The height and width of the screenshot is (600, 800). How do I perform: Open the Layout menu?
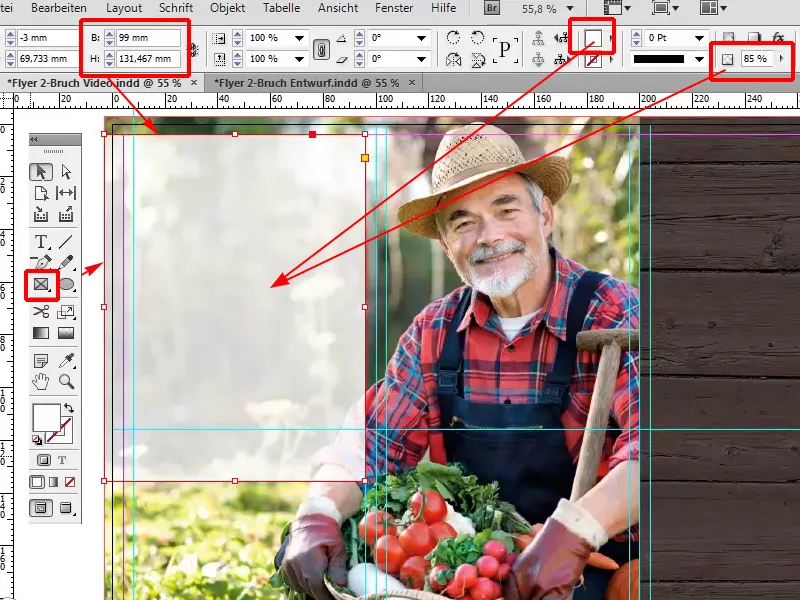coord(124,8)
